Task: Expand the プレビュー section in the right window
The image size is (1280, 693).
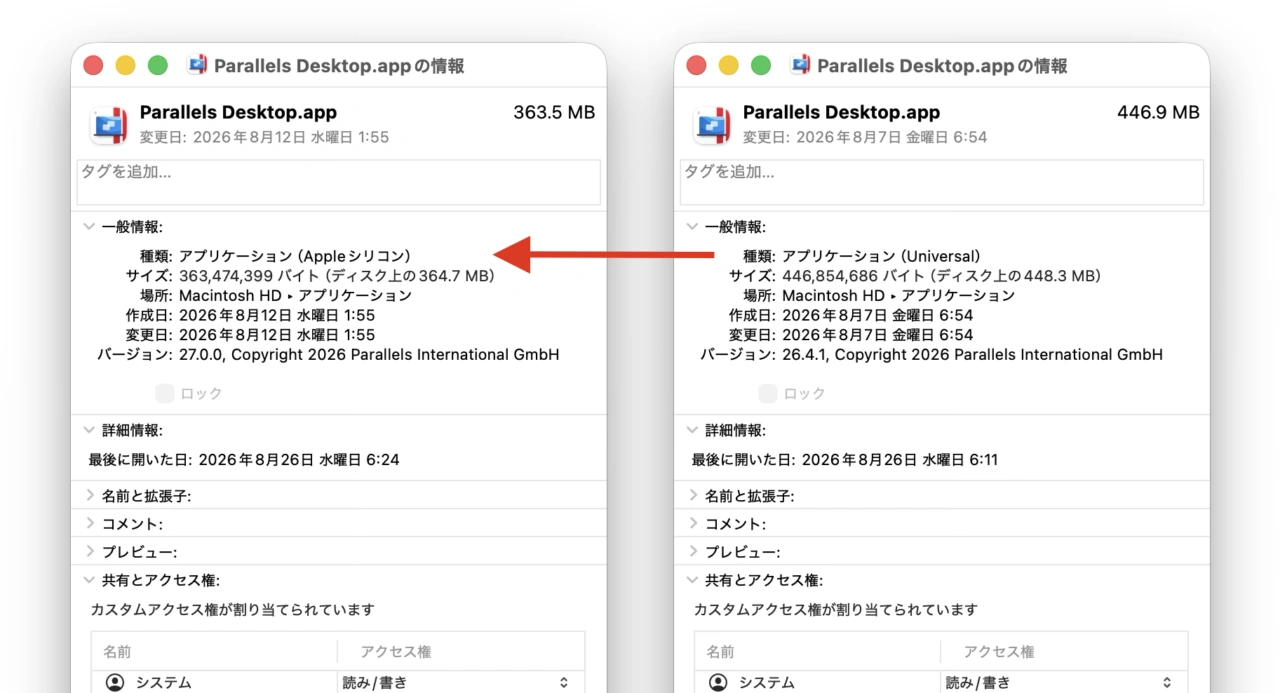Action: pos(692,551)
